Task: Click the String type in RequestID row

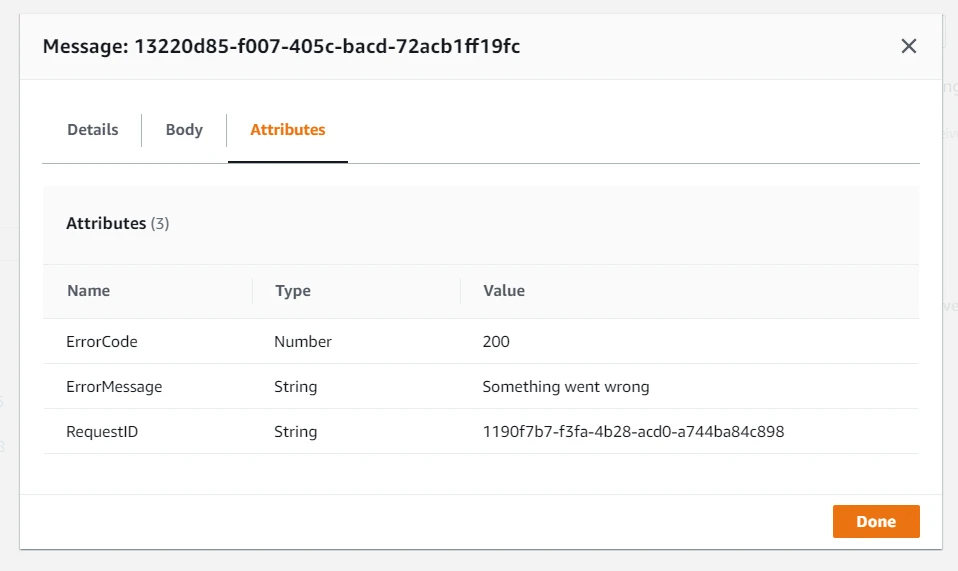Action: (295, 432)
